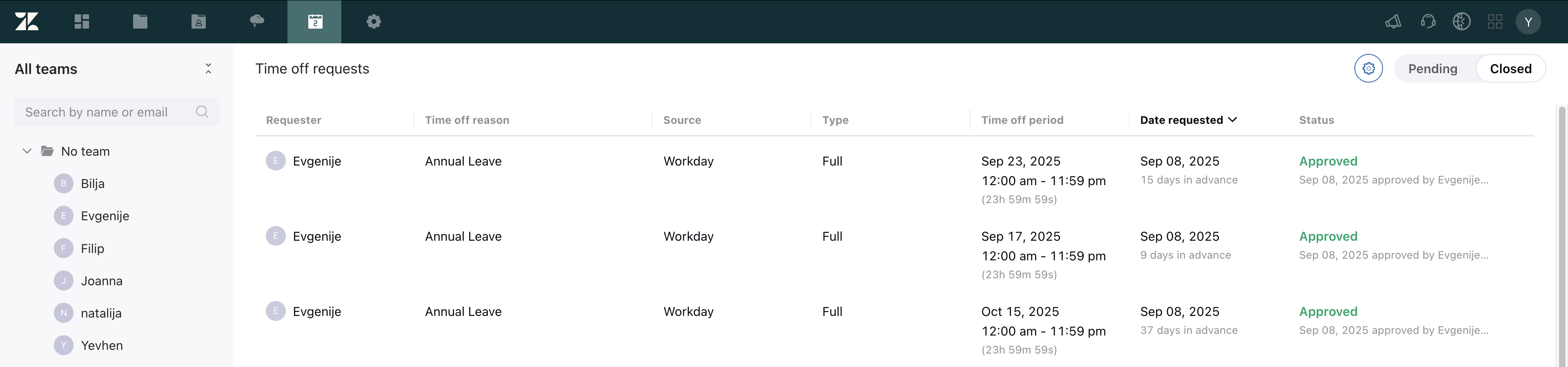Screen dimensions: 1568x367
Task: Open the cloud forecast icon
Action: click(257, 21)
